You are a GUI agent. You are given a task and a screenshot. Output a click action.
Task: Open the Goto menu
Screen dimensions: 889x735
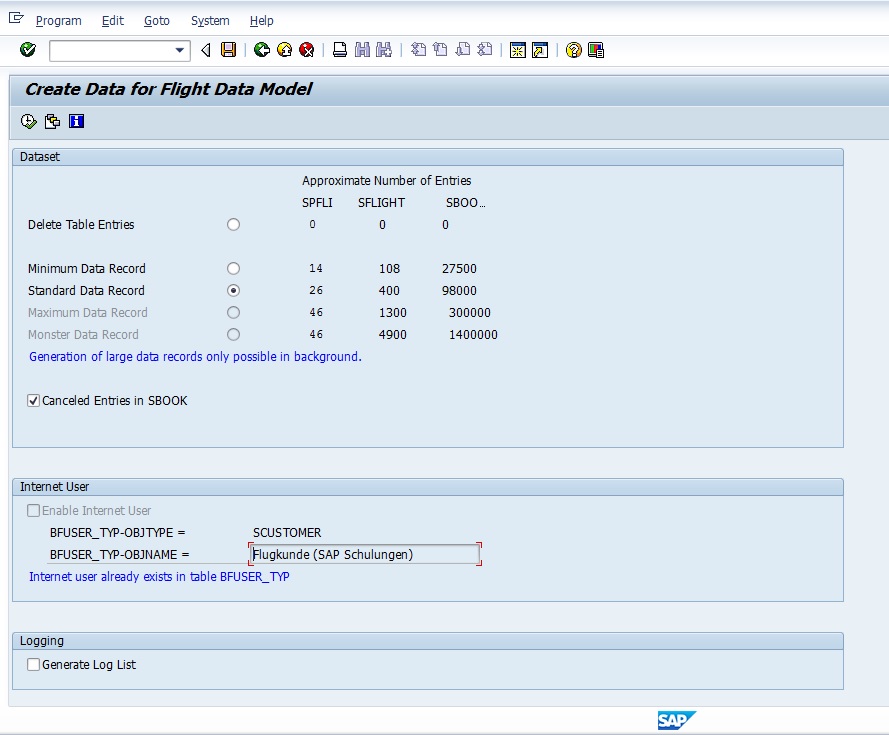click(156, 21)
